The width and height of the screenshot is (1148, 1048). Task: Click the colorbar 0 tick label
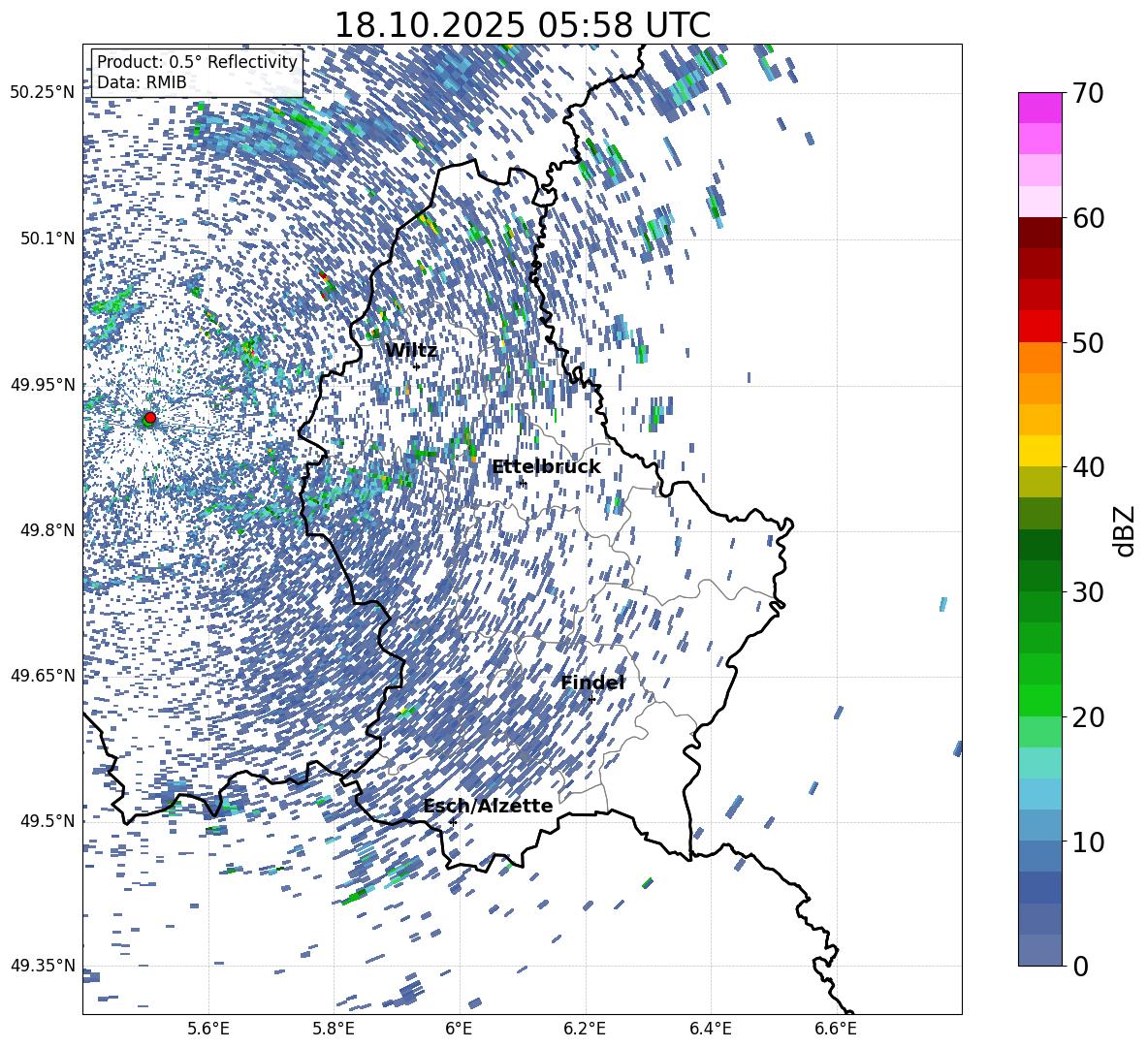pos(1080,966)
